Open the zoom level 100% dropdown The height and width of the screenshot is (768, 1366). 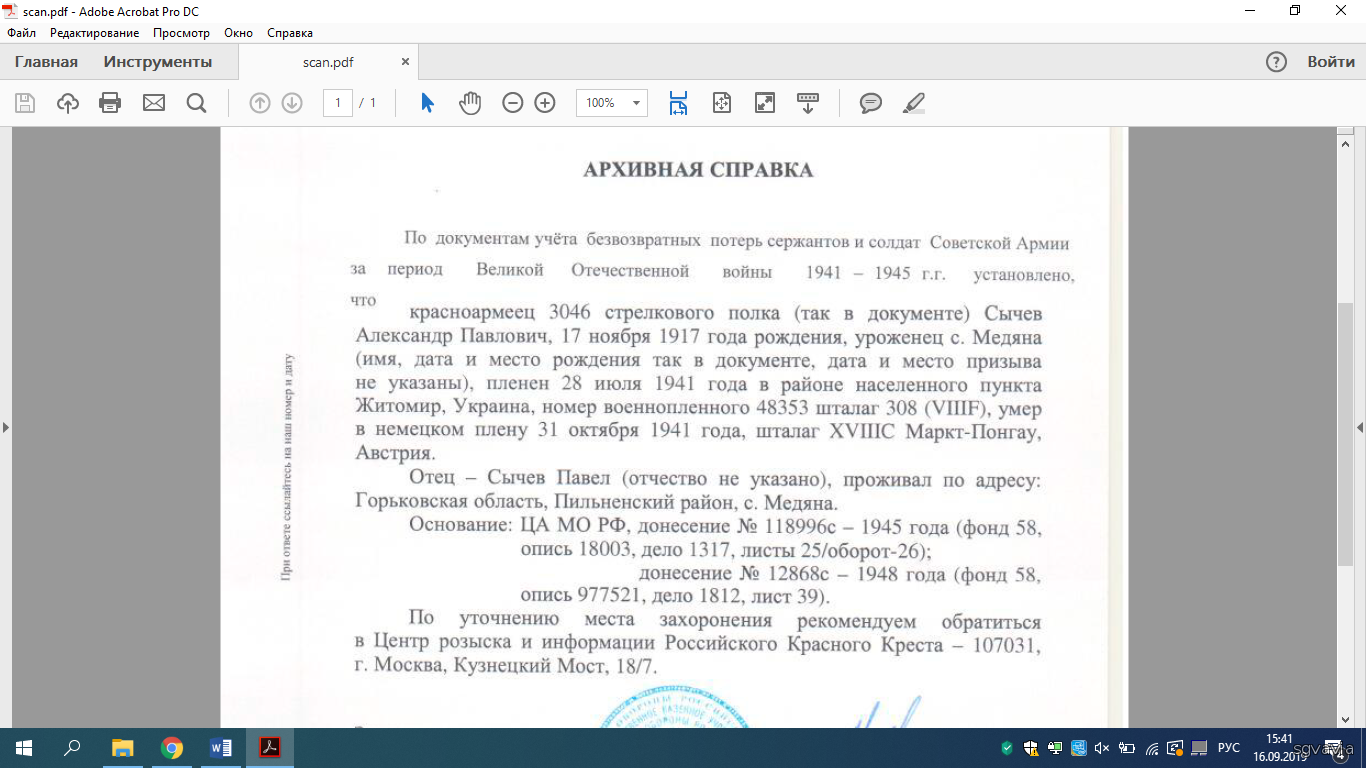(x=612, y=103)
